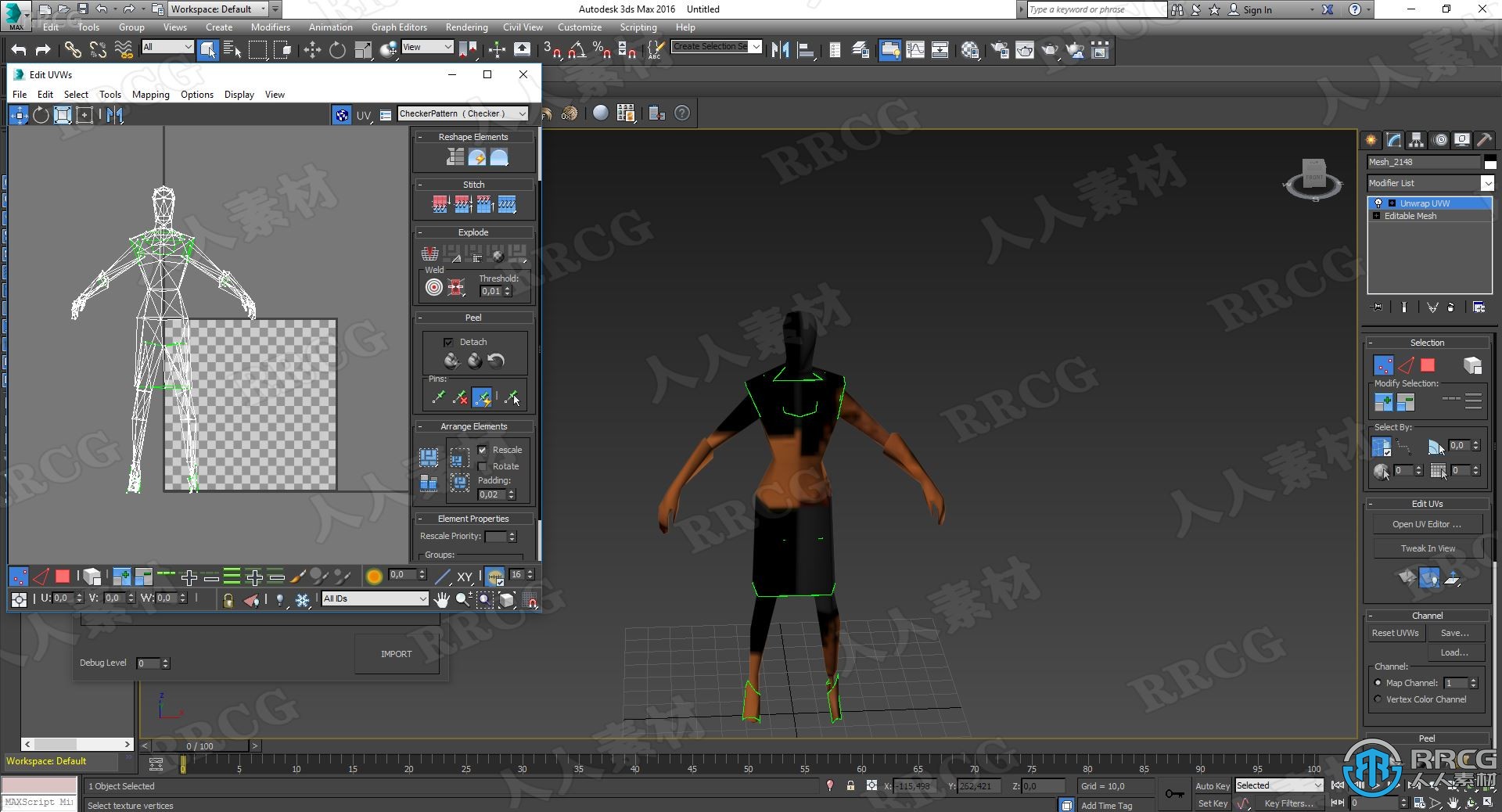
Task: Open the CheckerPattern texture dropdown
Action: [462, 113]
